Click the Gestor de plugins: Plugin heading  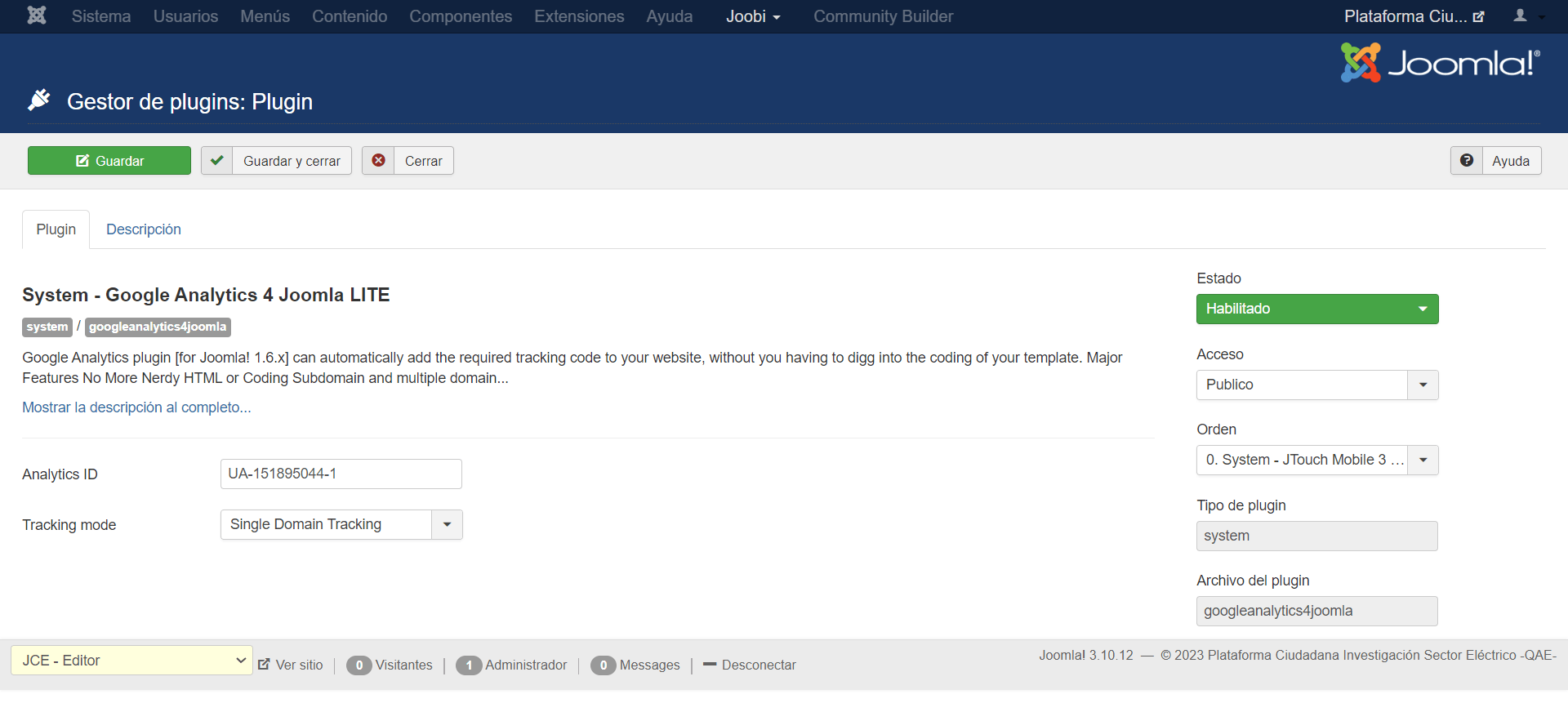[189, 102]
